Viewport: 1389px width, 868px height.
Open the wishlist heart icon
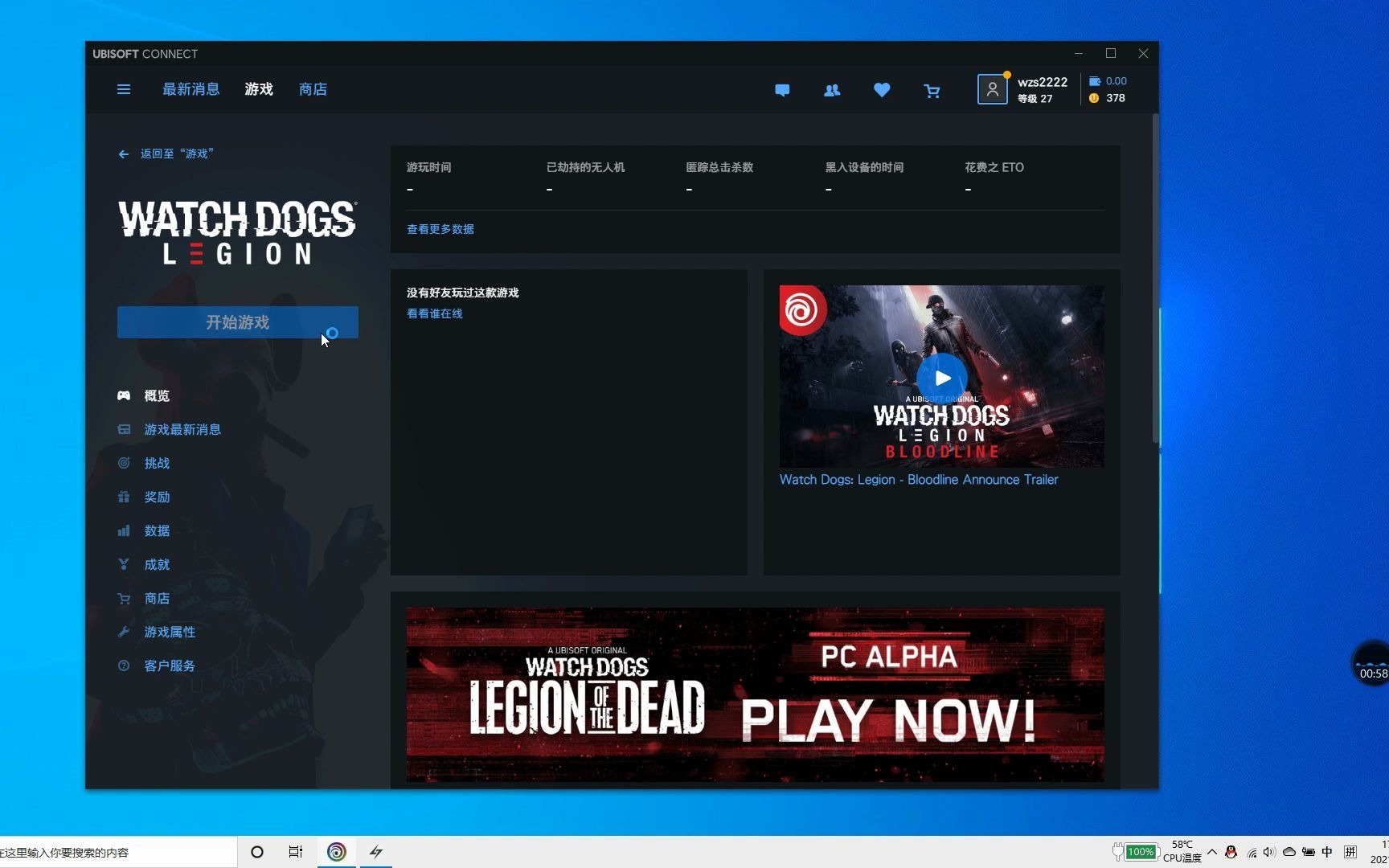882,90
